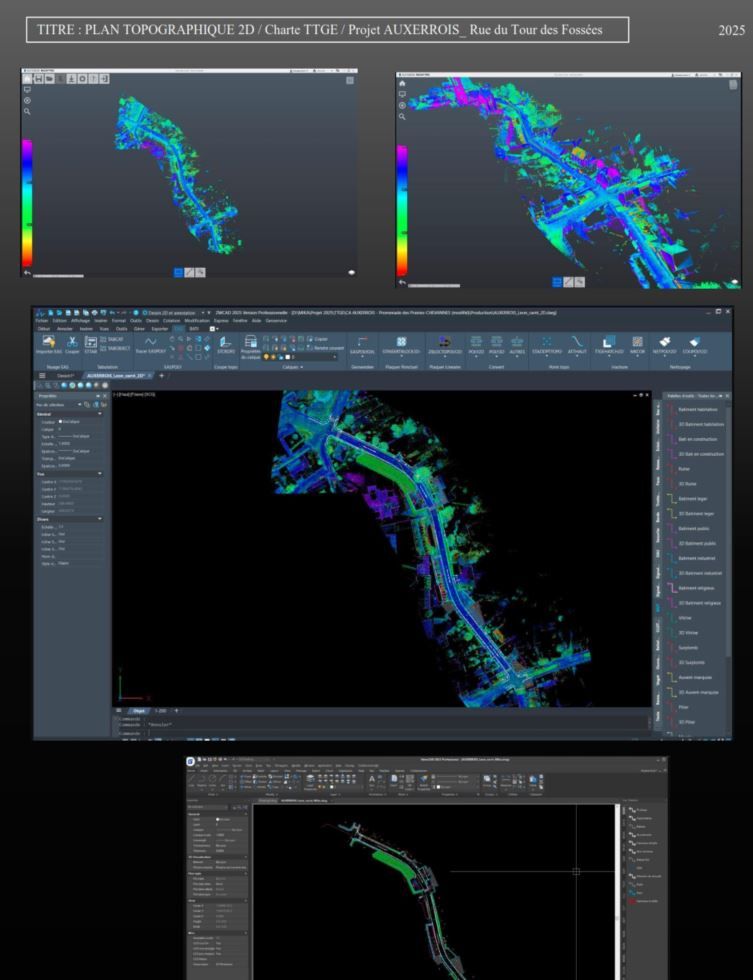Click the STATERTOPO point topo icon
Screen dimensions: 753x980
click(546, 341)
